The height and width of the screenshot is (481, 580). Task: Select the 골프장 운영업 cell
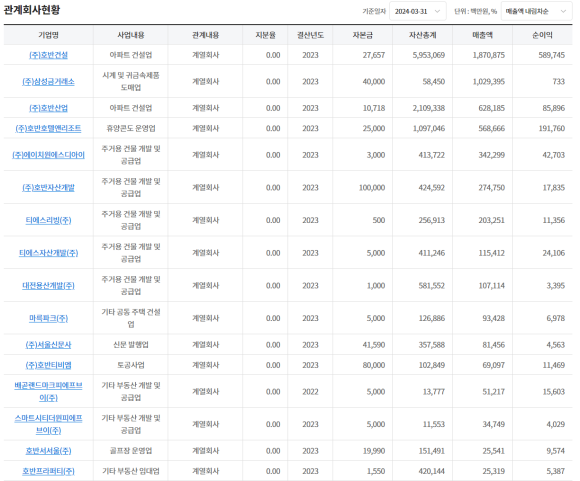(131, 451)
